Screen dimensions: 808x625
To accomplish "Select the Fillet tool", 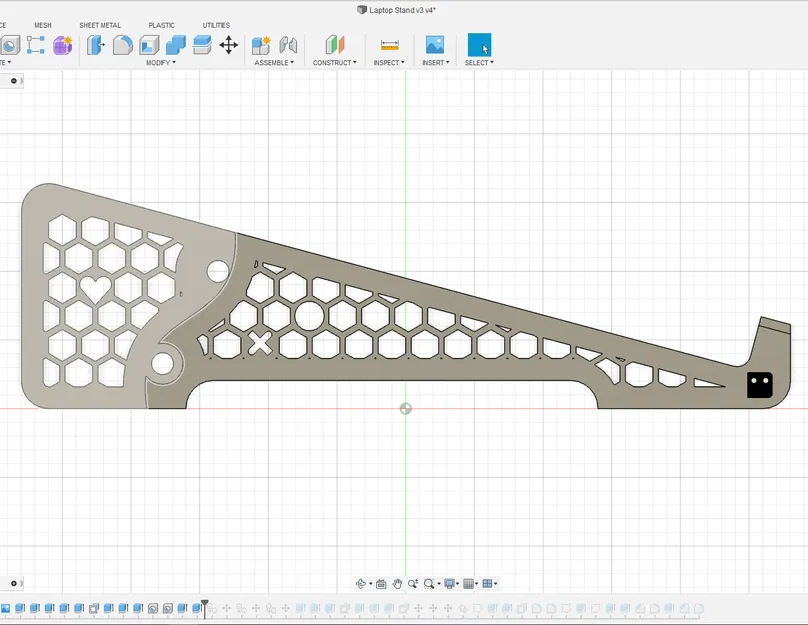I will [x=123, y=45].
